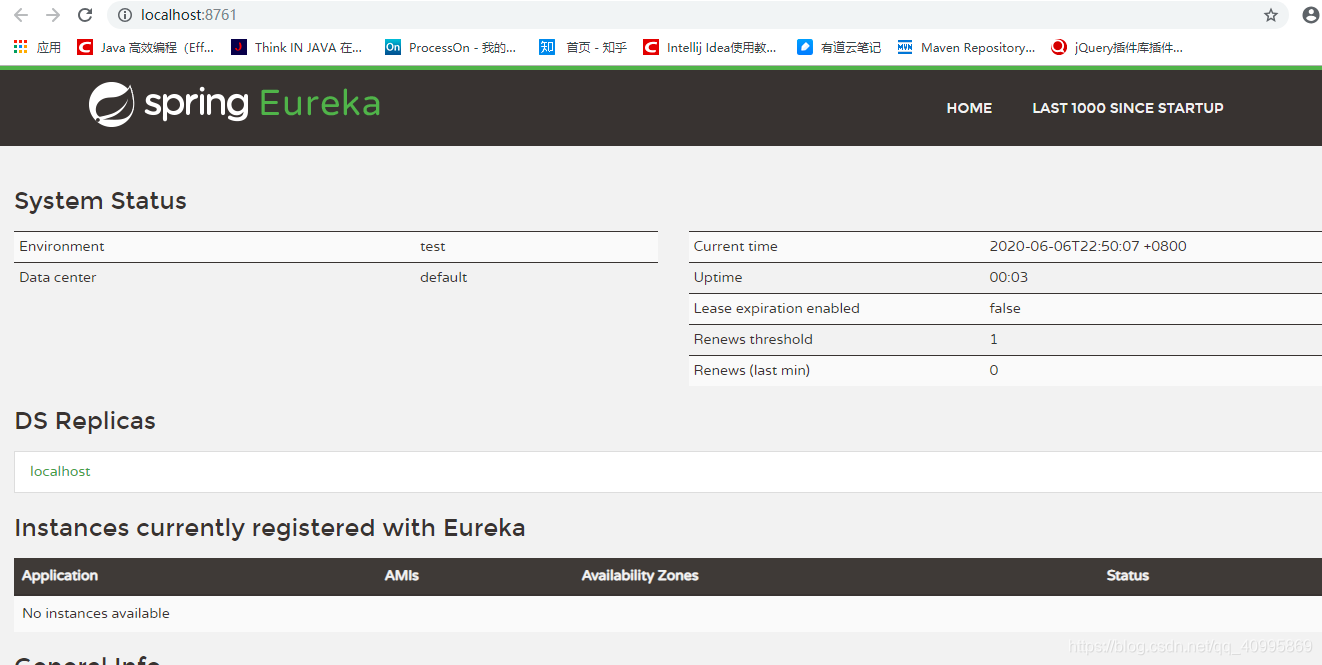Open 有道云笔记 bookmark
Screen dimensions: 1322x665
(839, 47)
